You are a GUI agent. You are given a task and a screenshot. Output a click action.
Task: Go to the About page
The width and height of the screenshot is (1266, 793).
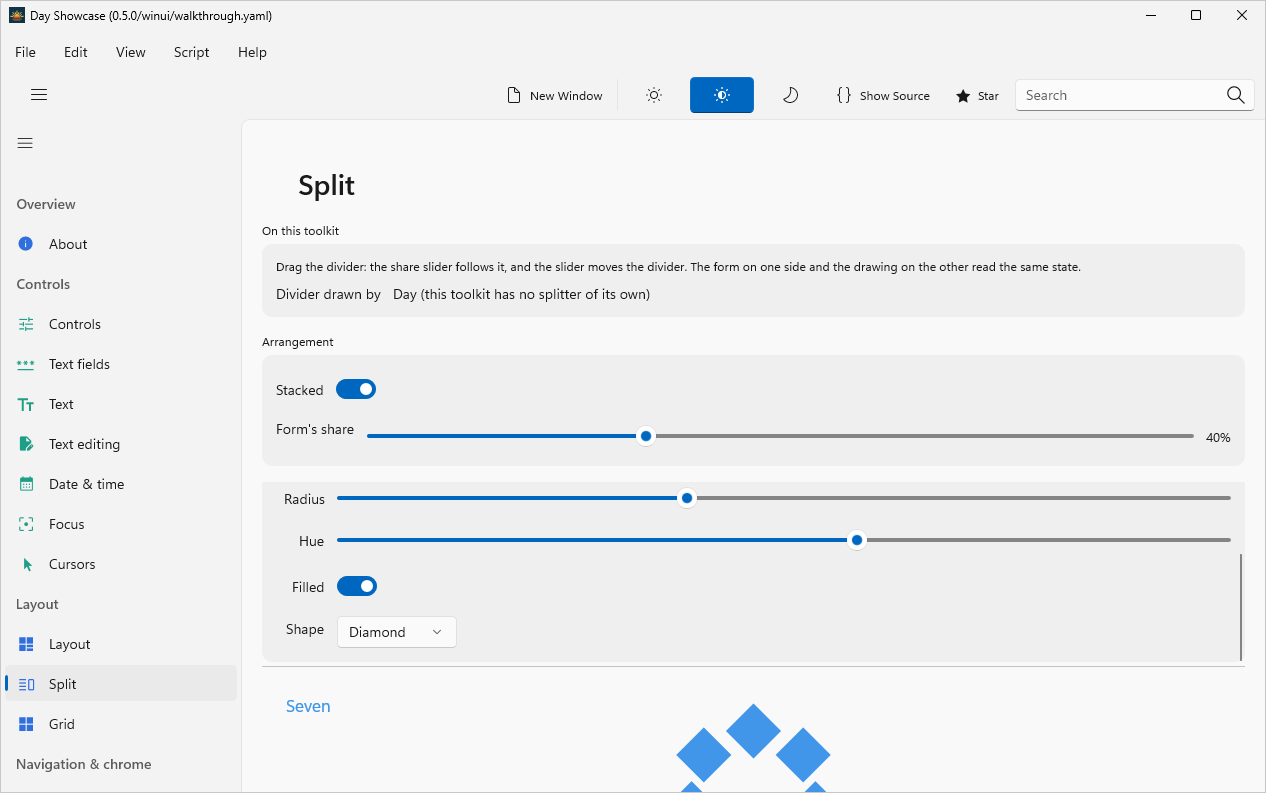click(x=121, y=244)
